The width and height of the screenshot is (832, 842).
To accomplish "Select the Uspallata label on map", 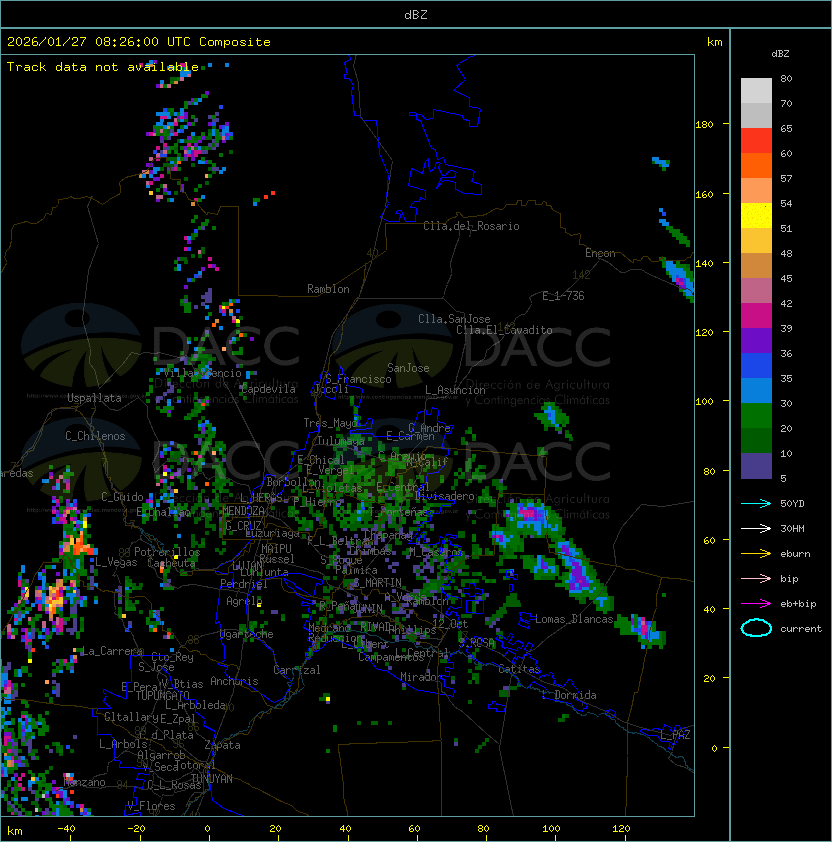I will click(94, 398).
